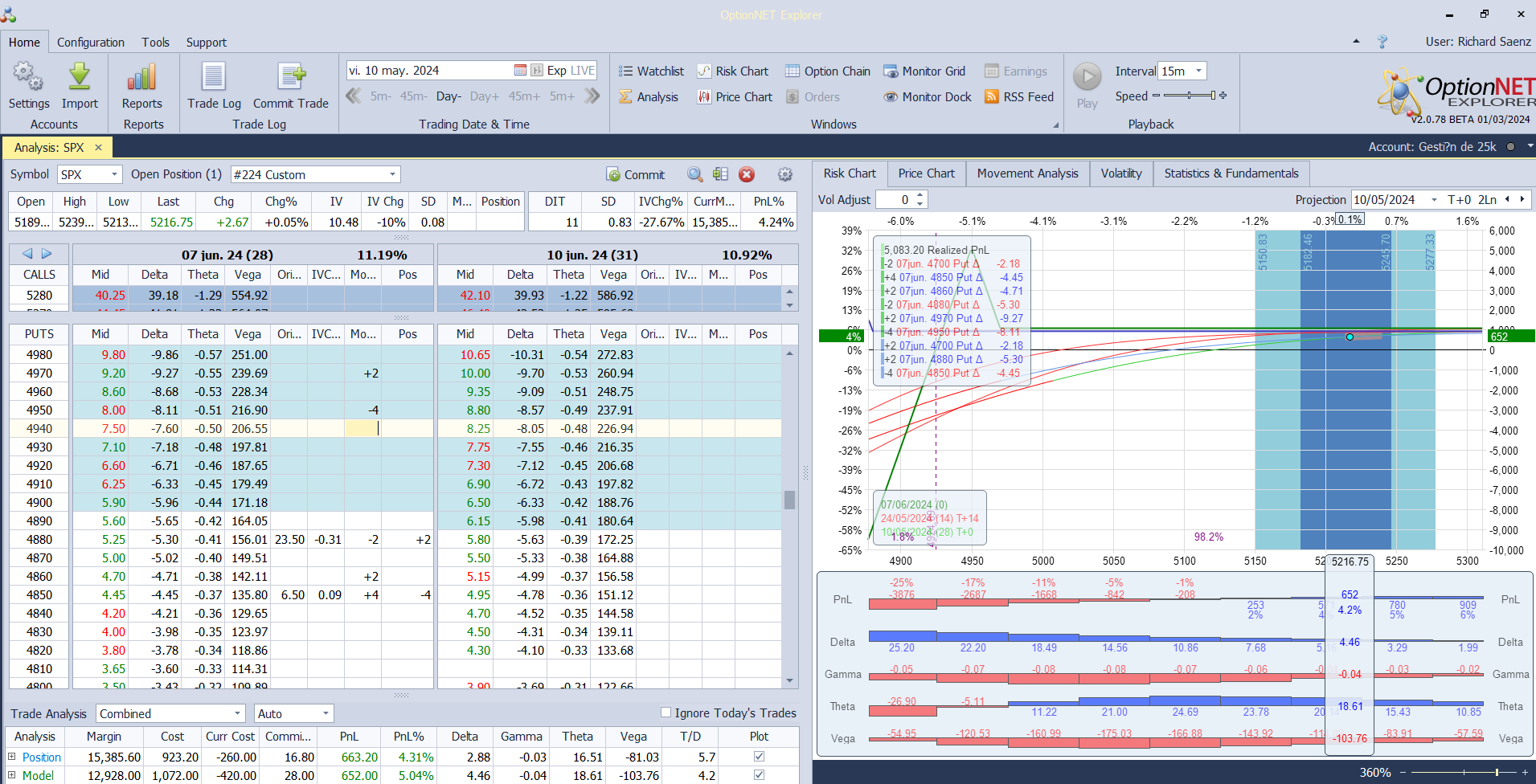Open the Account dropdown arrow
The width and height of the screenshot is (1536, 784).
coord(1530,146)
